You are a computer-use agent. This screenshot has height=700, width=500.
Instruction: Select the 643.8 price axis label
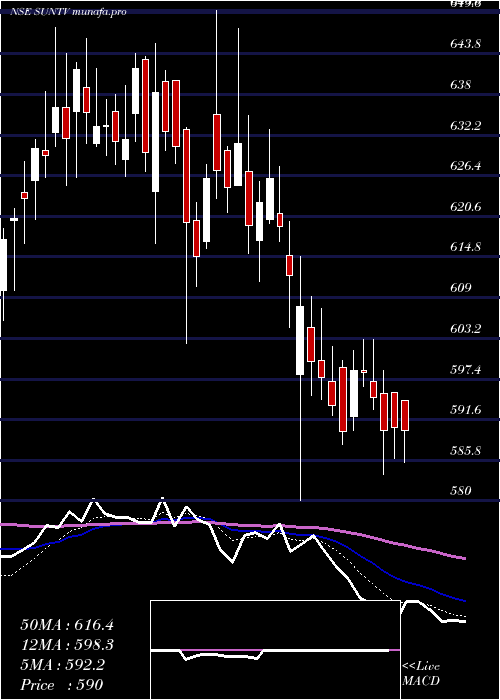466,44
